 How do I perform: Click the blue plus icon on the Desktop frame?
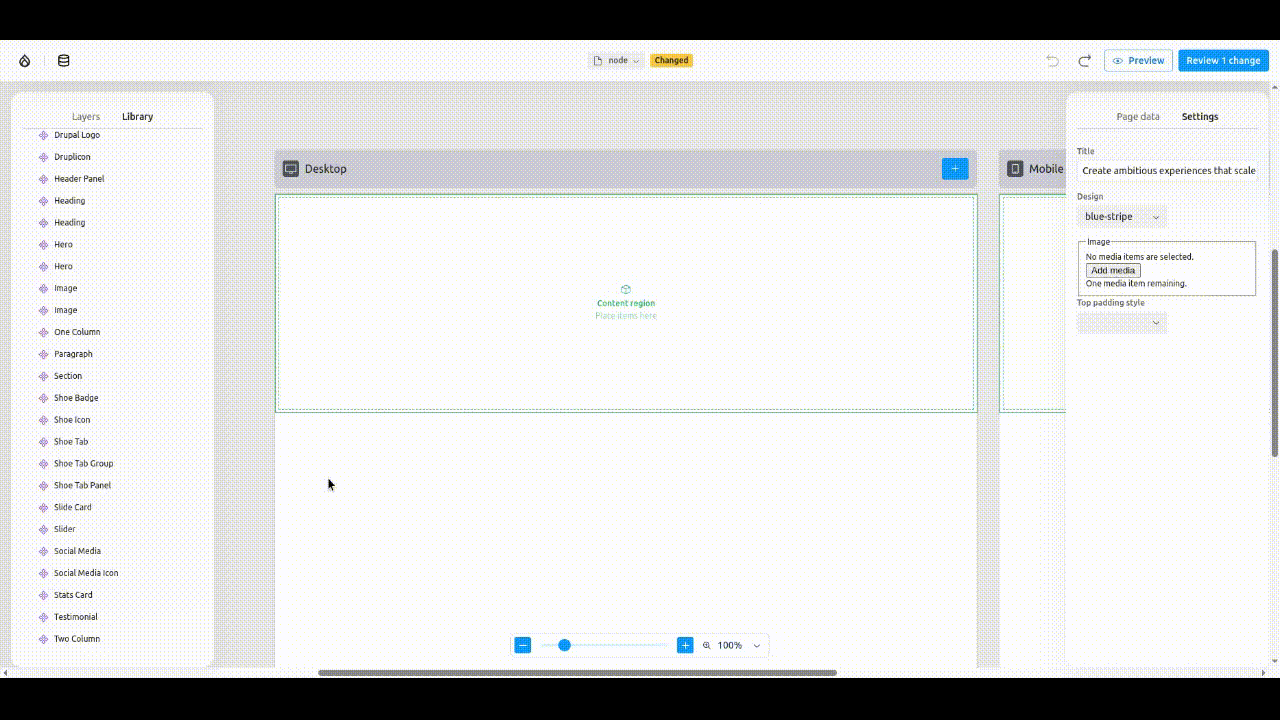(954, 168)
